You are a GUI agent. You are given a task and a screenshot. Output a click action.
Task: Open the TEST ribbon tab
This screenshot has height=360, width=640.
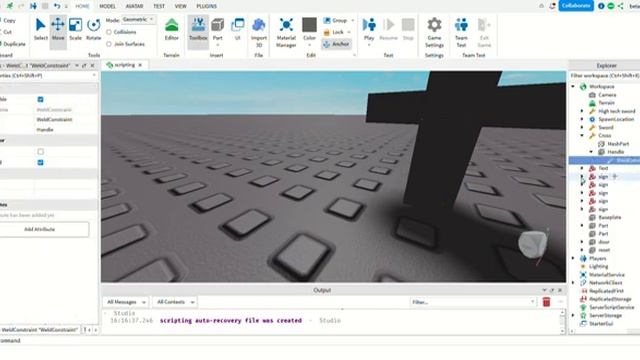point(159,6)
